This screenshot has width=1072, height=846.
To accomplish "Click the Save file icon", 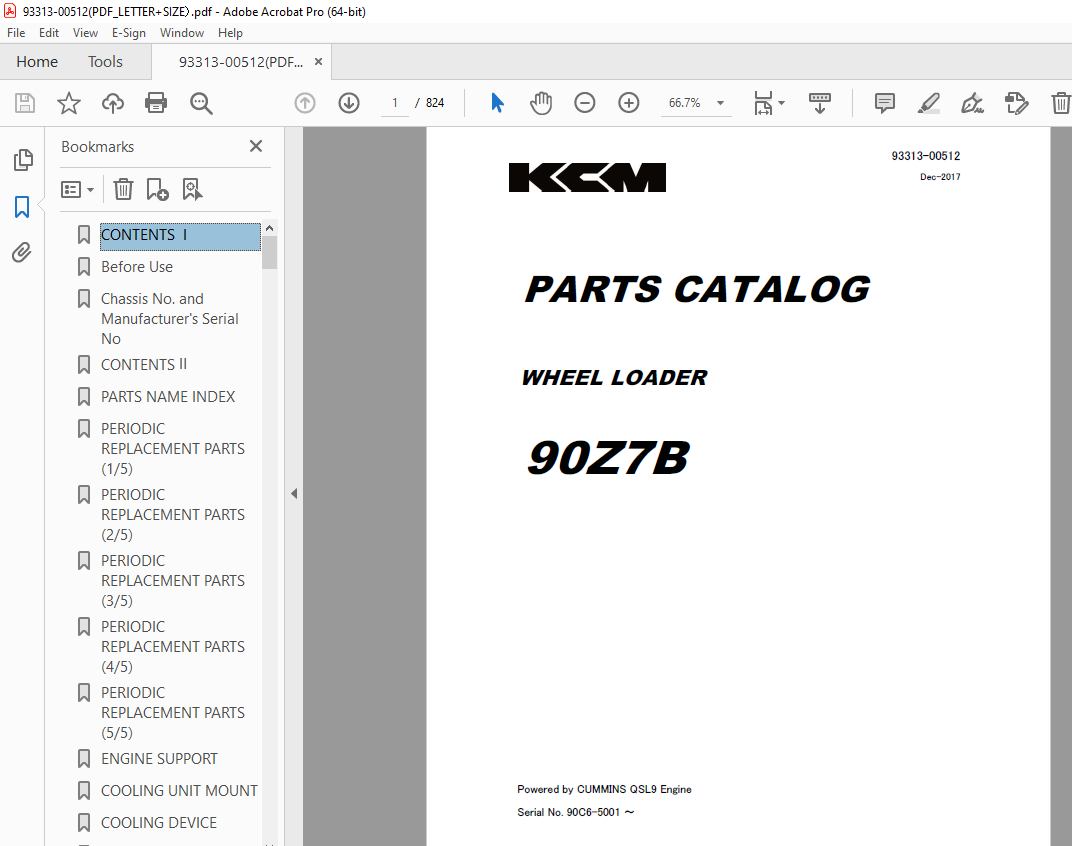I will coord(25,103).
